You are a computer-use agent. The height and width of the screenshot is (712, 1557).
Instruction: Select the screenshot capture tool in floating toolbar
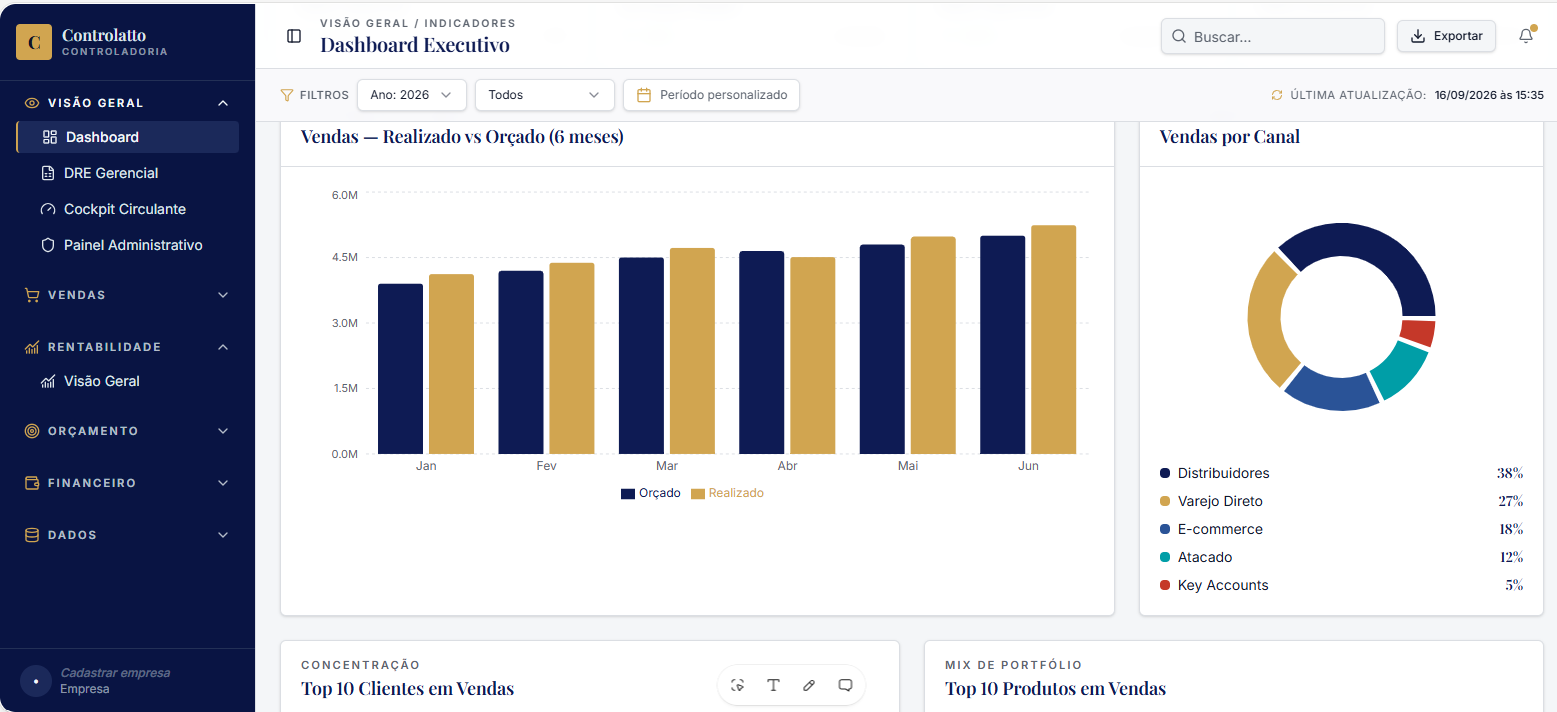pyautogui.click(x=738, y=685)
